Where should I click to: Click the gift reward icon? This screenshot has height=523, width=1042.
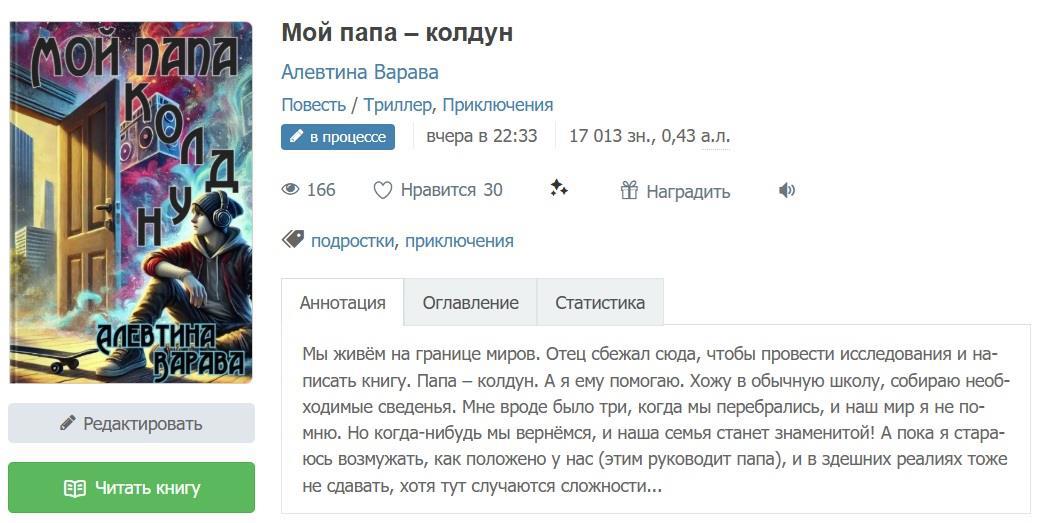pos(629,191)
